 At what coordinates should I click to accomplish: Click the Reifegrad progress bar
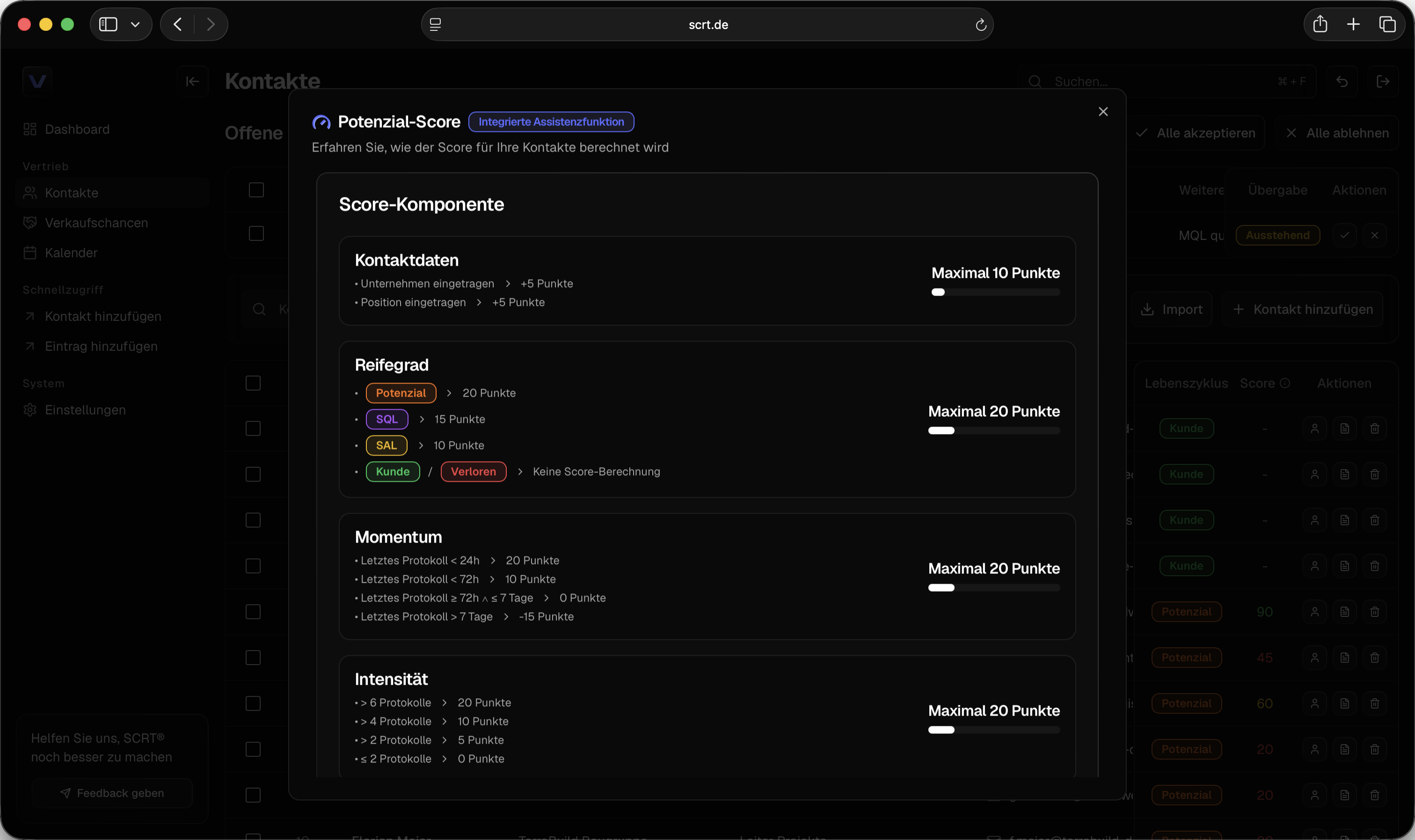[994, 431]
